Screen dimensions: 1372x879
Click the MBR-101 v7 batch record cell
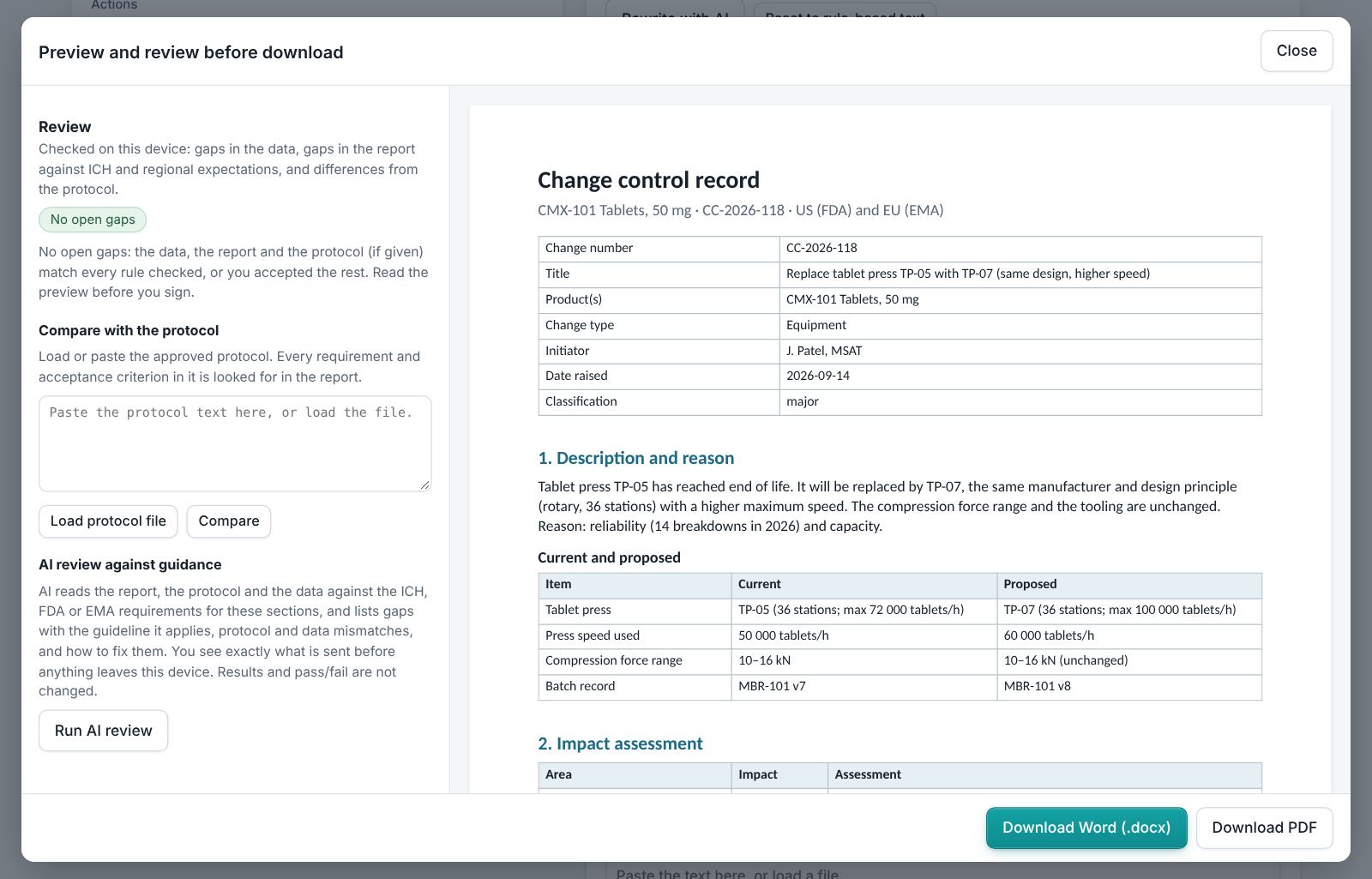(x=864, y=687)
